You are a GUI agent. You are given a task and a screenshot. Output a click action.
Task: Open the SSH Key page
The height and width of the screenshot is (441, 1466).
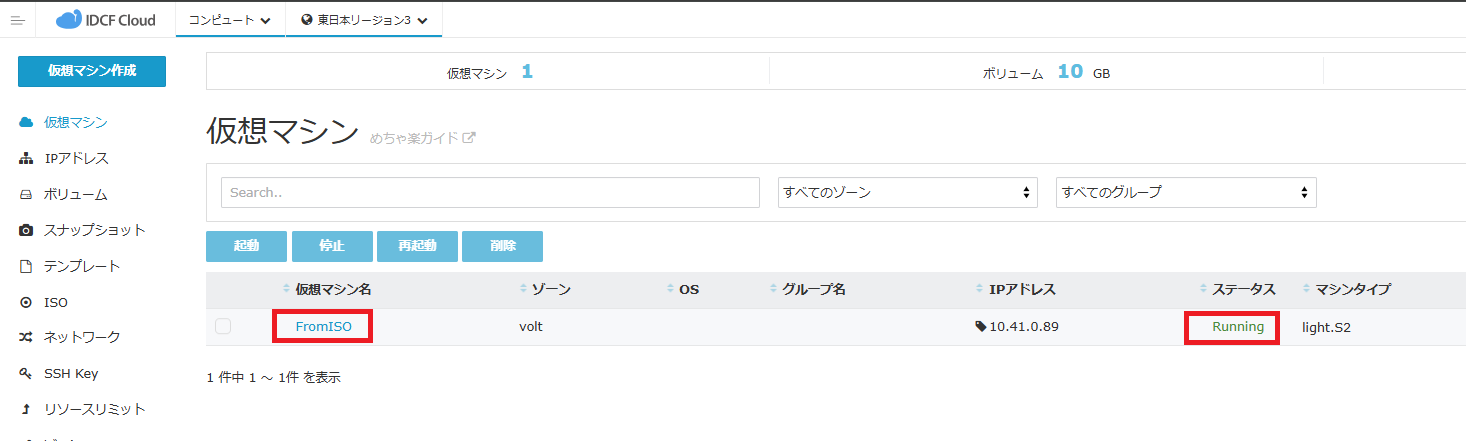(x=70, y=373)
